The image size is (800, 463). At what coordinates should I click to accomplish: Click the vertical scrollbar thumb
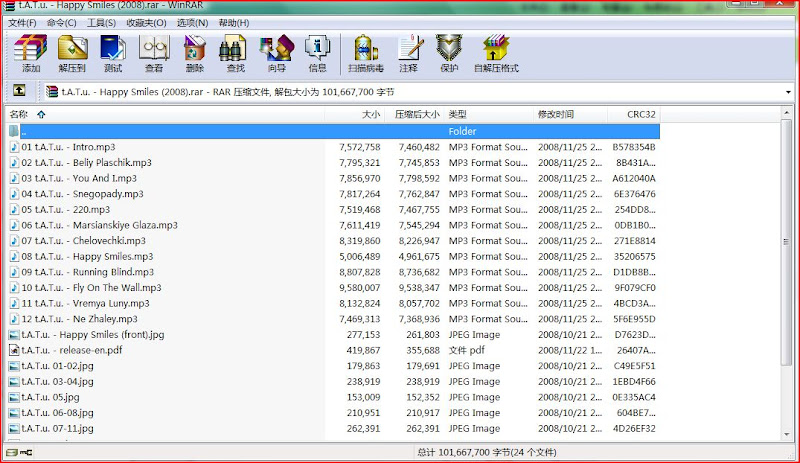click(x=786, y=242)
